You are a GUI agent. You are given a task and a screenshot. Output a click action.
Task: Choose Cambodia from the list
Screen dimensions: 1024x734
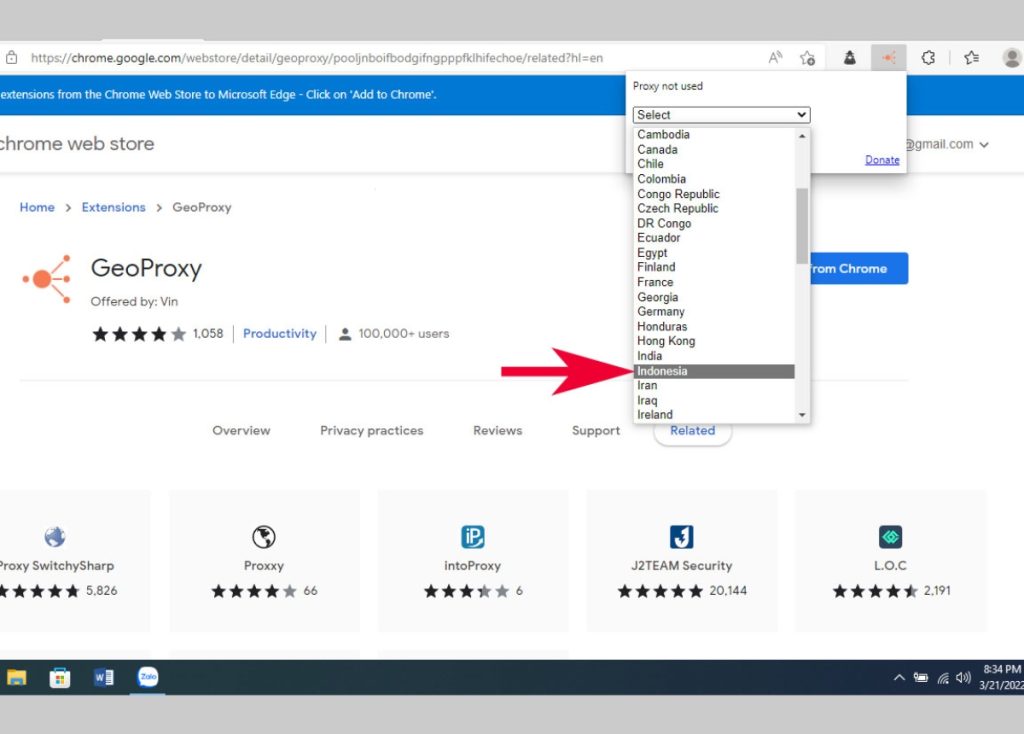pyautogui.click(x=714, y=135)
